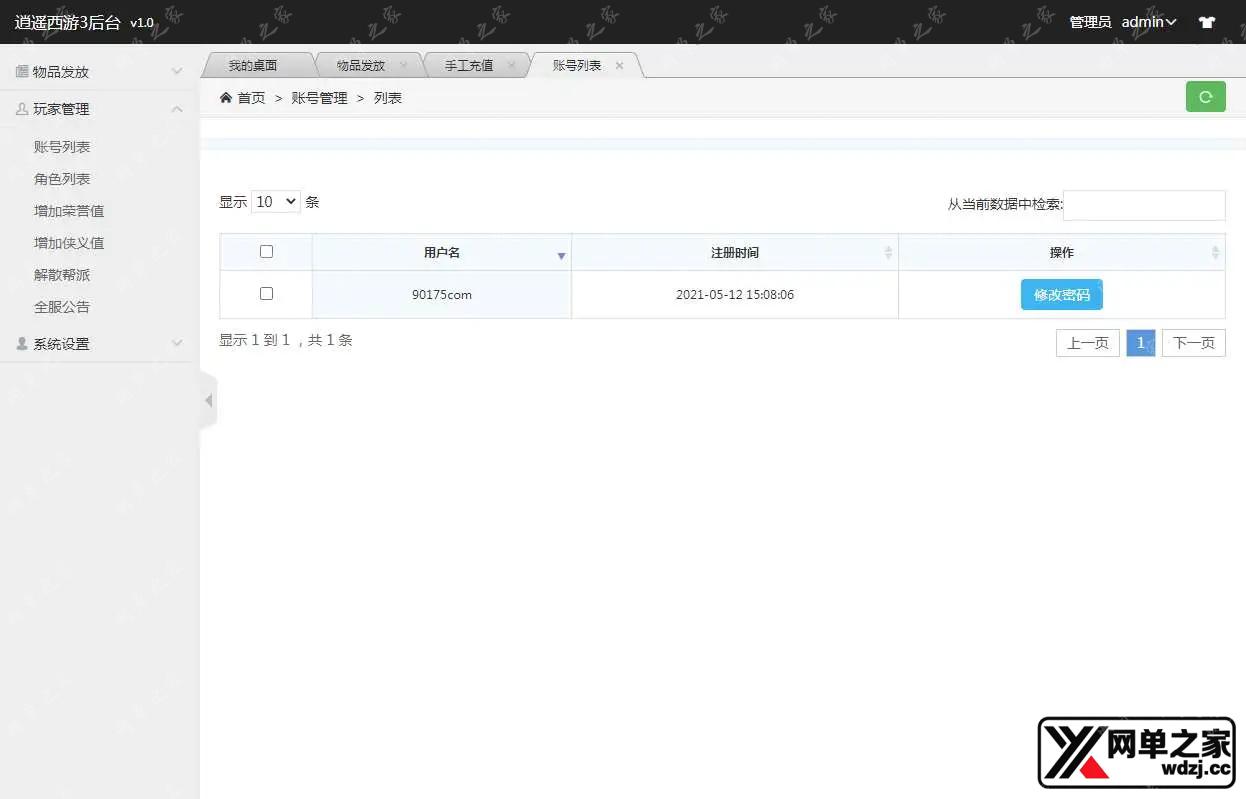Screen dimensions: 1246x799
Task: Open the admin user dropdown
Action: 1148,21
